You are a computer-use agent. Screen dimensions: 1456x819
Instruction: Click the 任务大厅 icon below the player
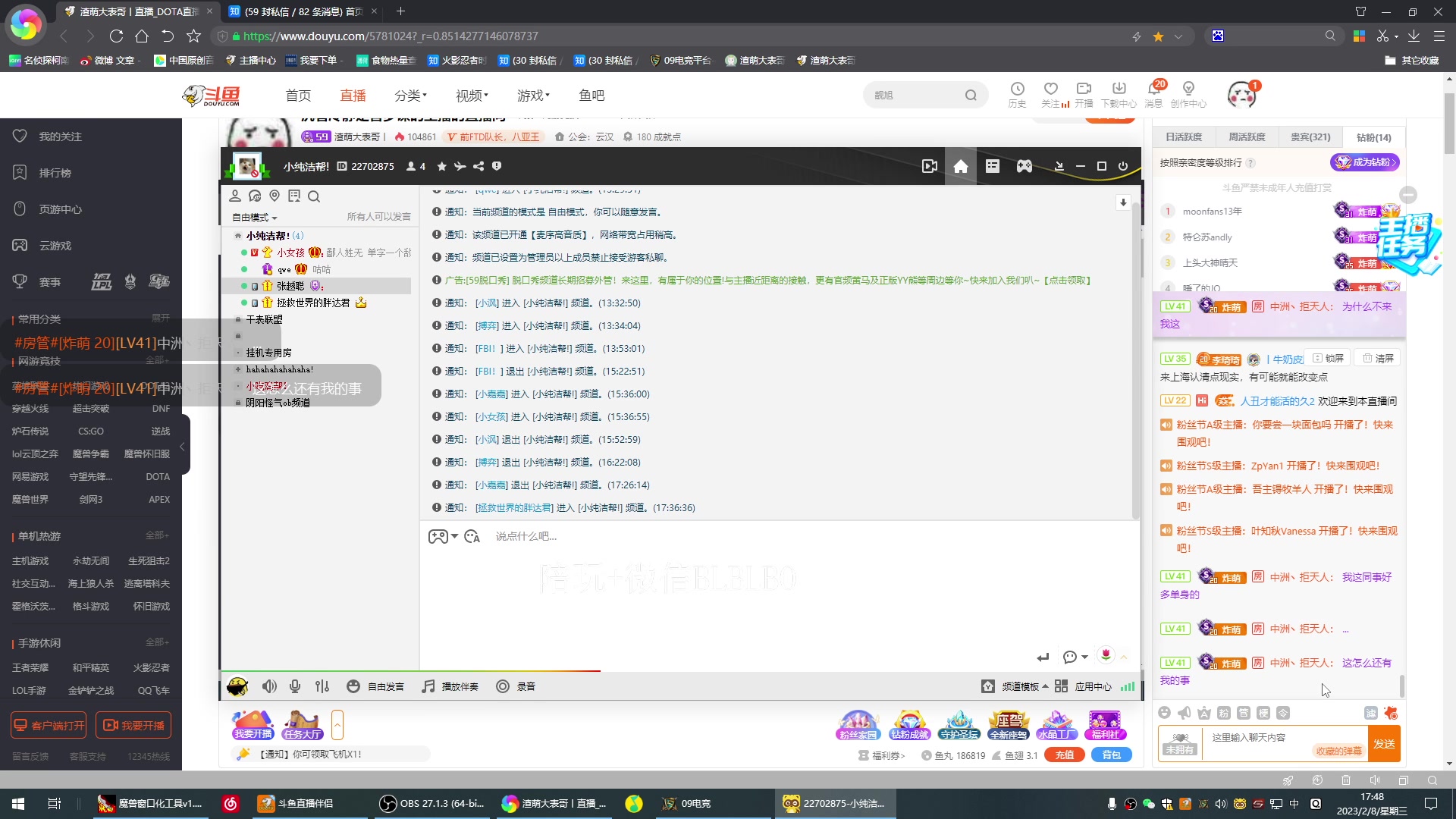pyautogui.click(x=302, y=726)
